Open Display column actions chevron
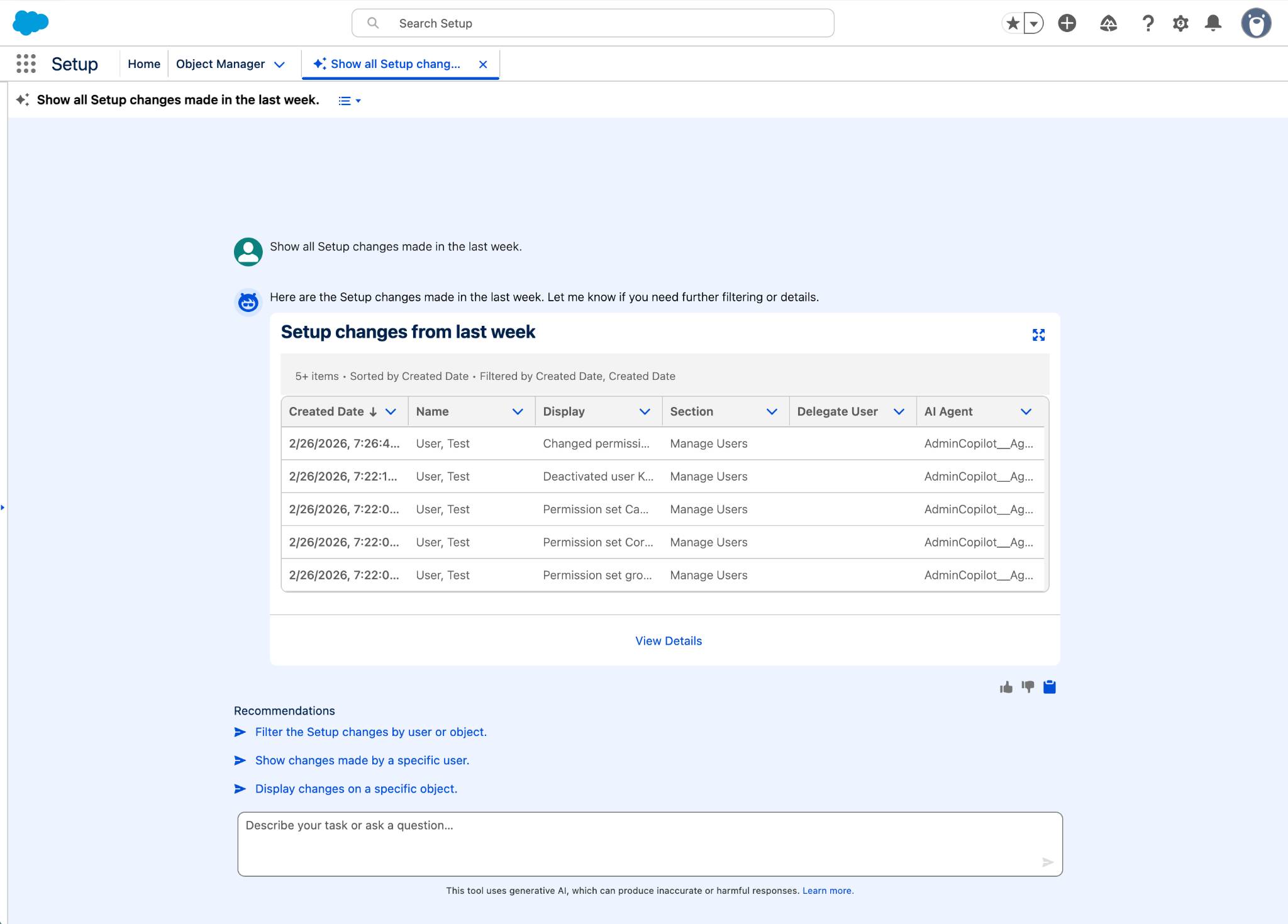 [x=645, y=411]
